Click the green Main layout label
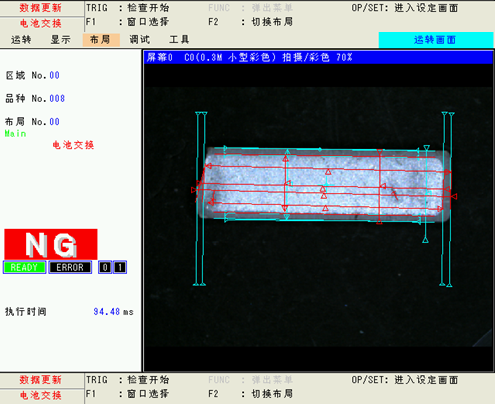495x413 pixels. click(x=15, y=134)
